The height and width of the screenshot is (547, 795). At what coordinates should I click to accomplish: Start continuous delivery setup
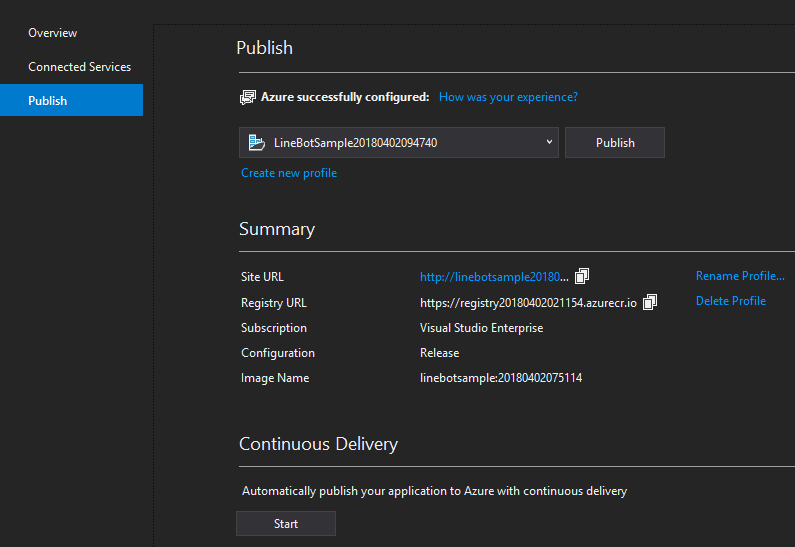(x=286, y=524)
